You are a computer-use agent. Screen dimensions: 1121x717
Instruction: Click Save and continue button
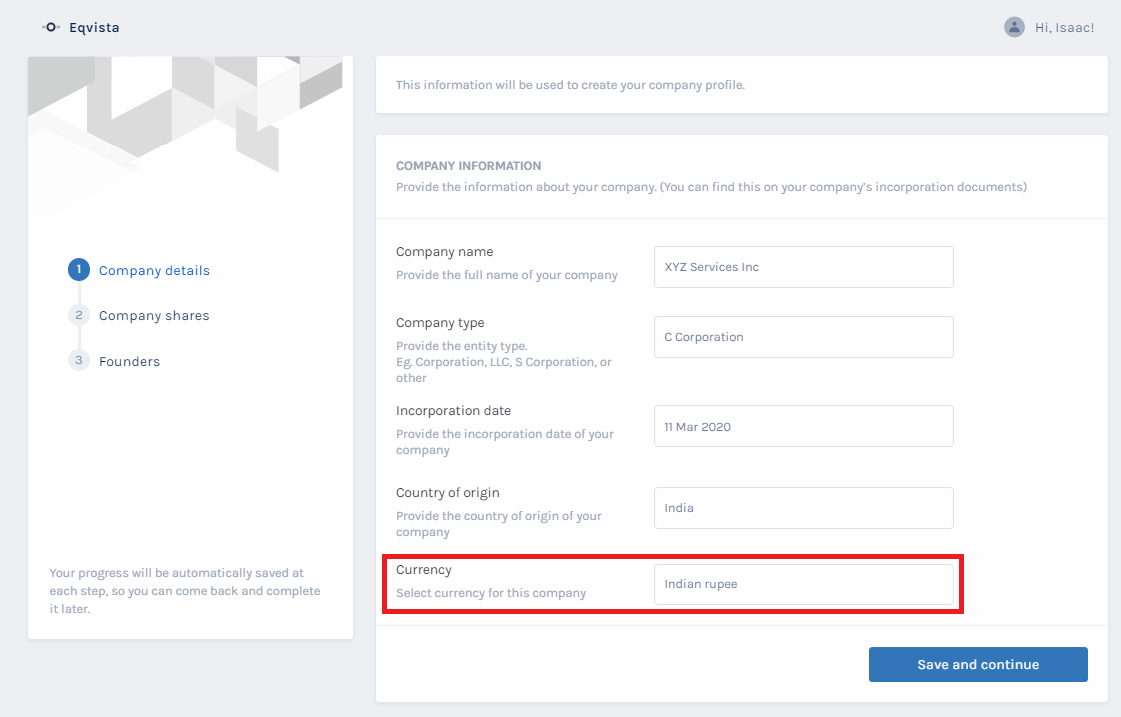click(978, 664)
